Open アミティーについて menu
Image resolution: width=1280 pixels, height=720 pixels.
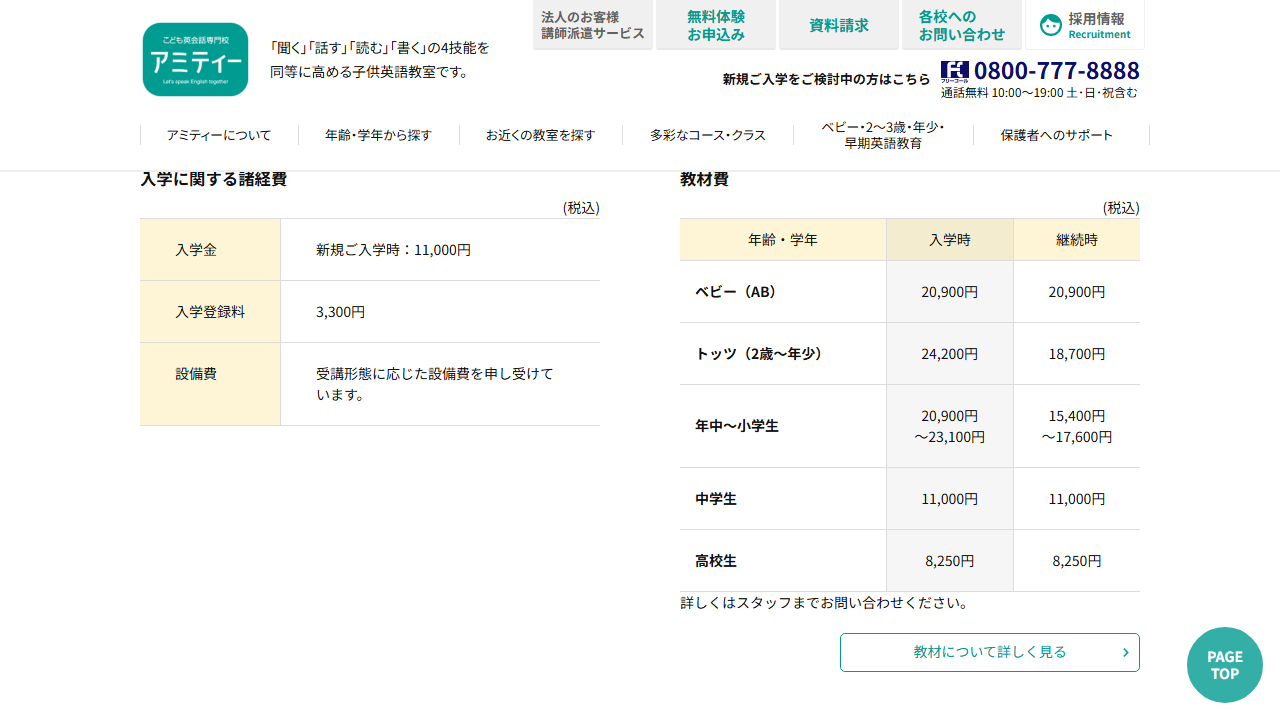tap(219, 135)
